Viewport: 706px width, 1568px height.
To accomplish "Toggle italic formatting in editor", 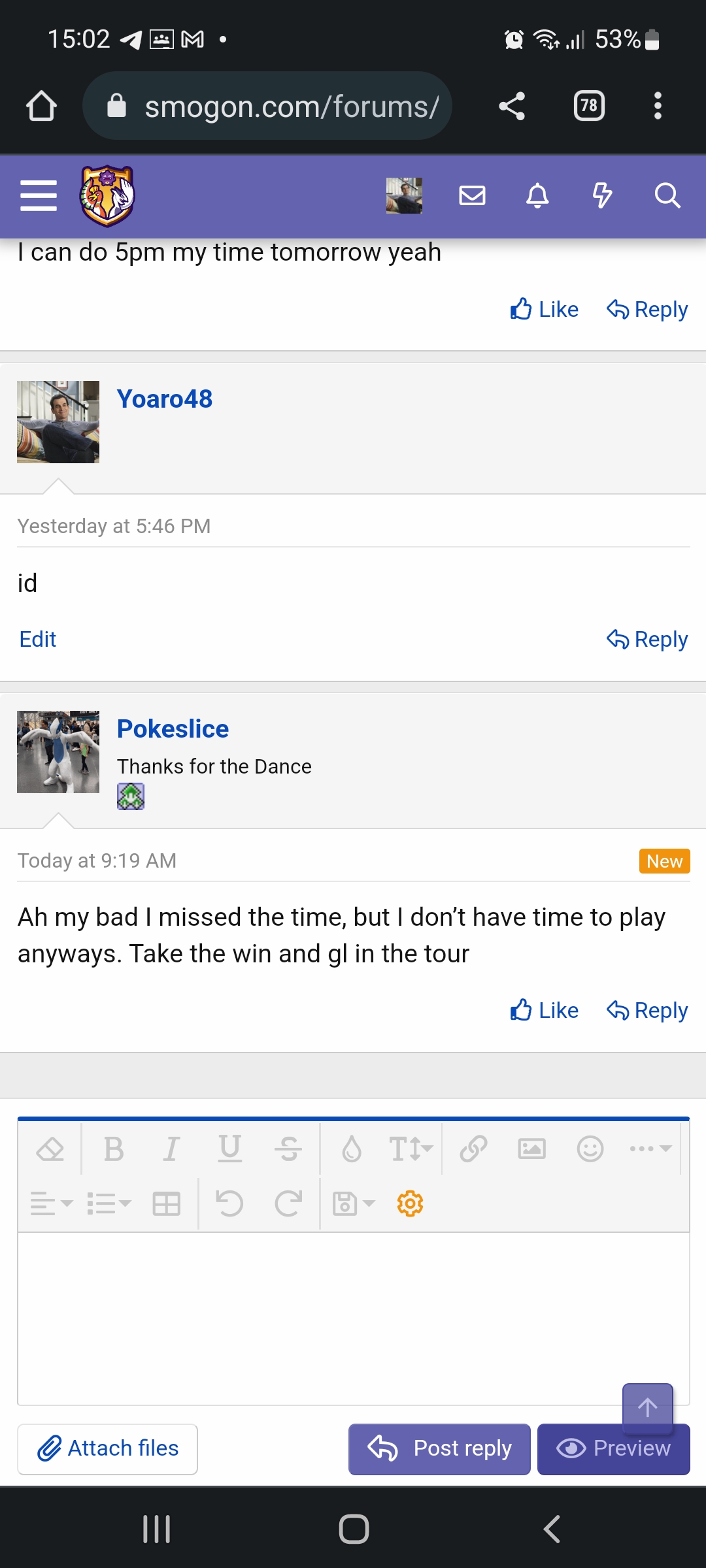I will tap(171, 1149).
